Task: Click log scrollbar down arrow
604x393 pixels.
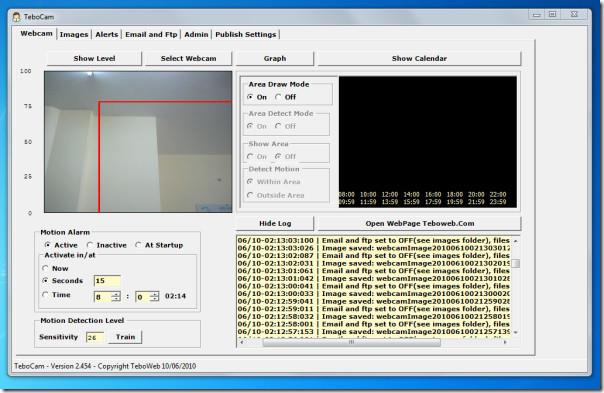Action: (x=515, y=332)
